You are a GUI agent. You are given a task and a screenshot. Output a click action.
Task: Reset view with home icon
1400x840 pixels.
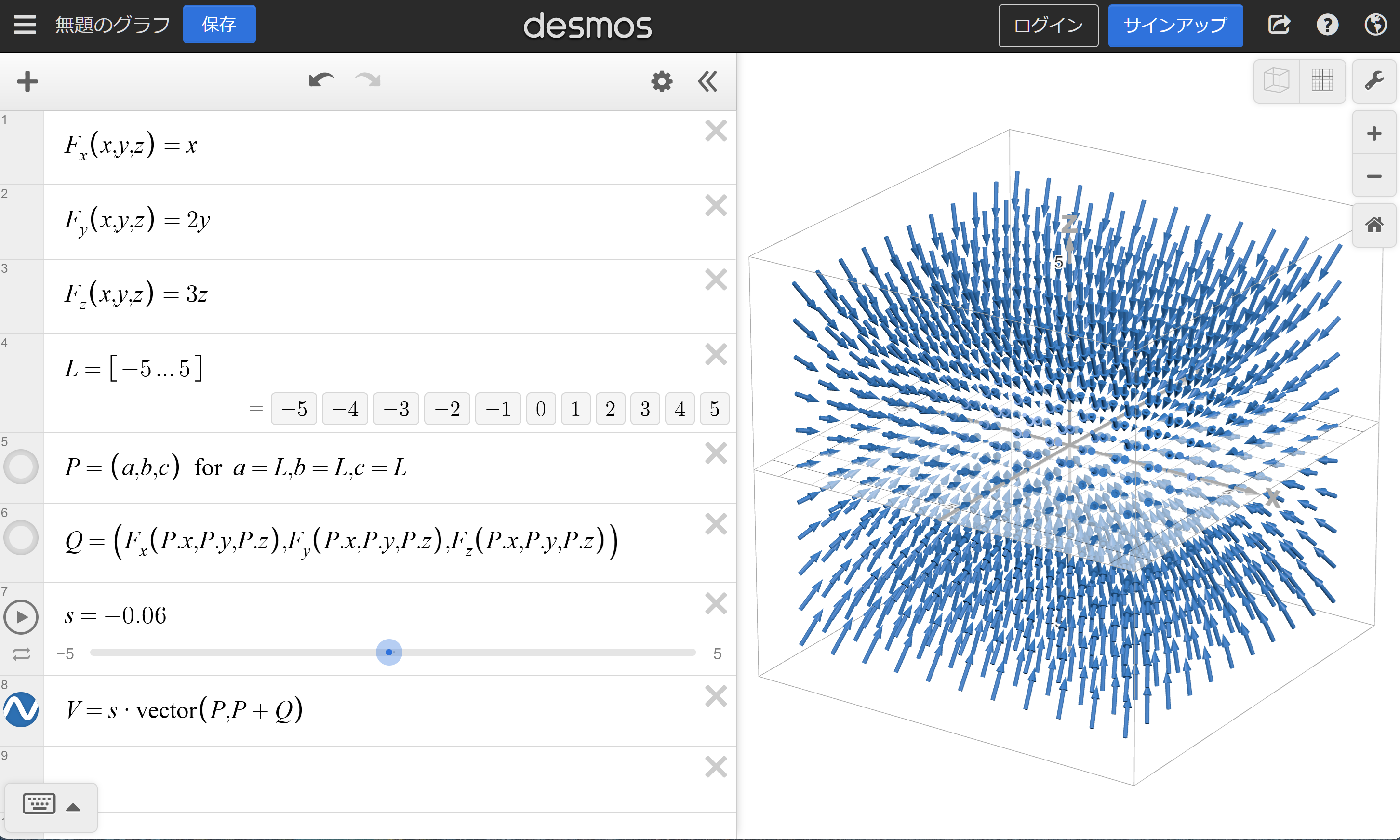pyautogui.click(x=1374, y=225)
